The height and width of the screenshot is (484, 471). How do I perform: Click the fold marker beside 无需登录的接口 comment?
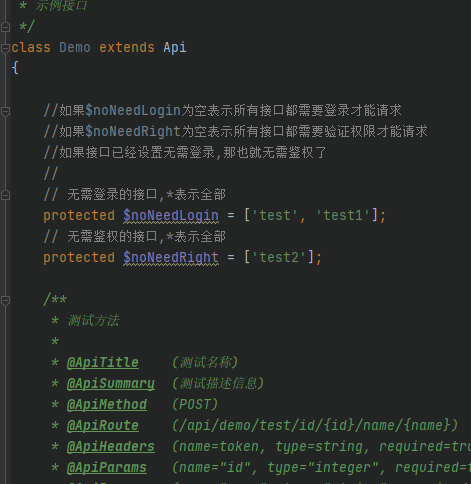coord(5,195)
